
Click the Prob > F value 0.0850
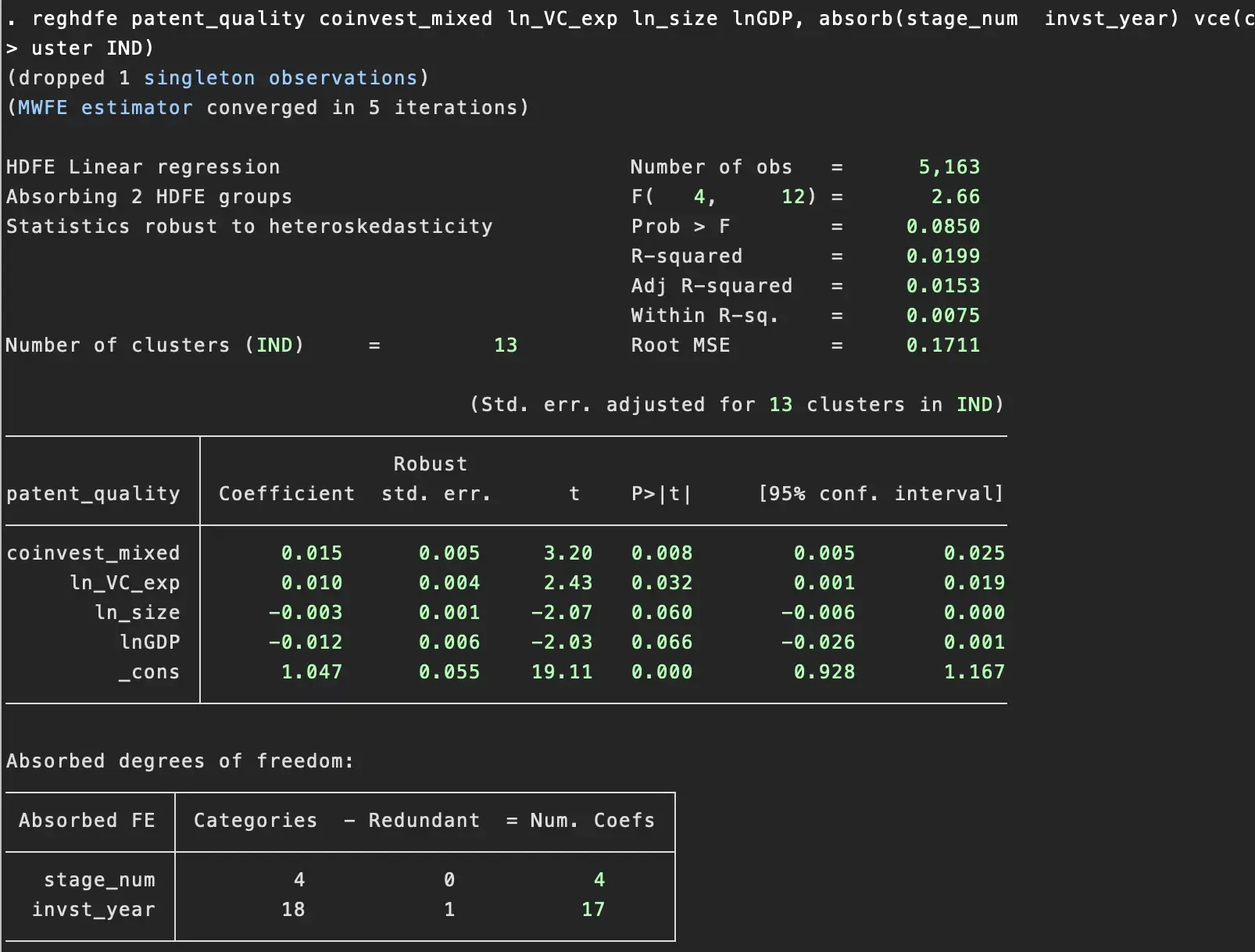[x=942, y=227]
